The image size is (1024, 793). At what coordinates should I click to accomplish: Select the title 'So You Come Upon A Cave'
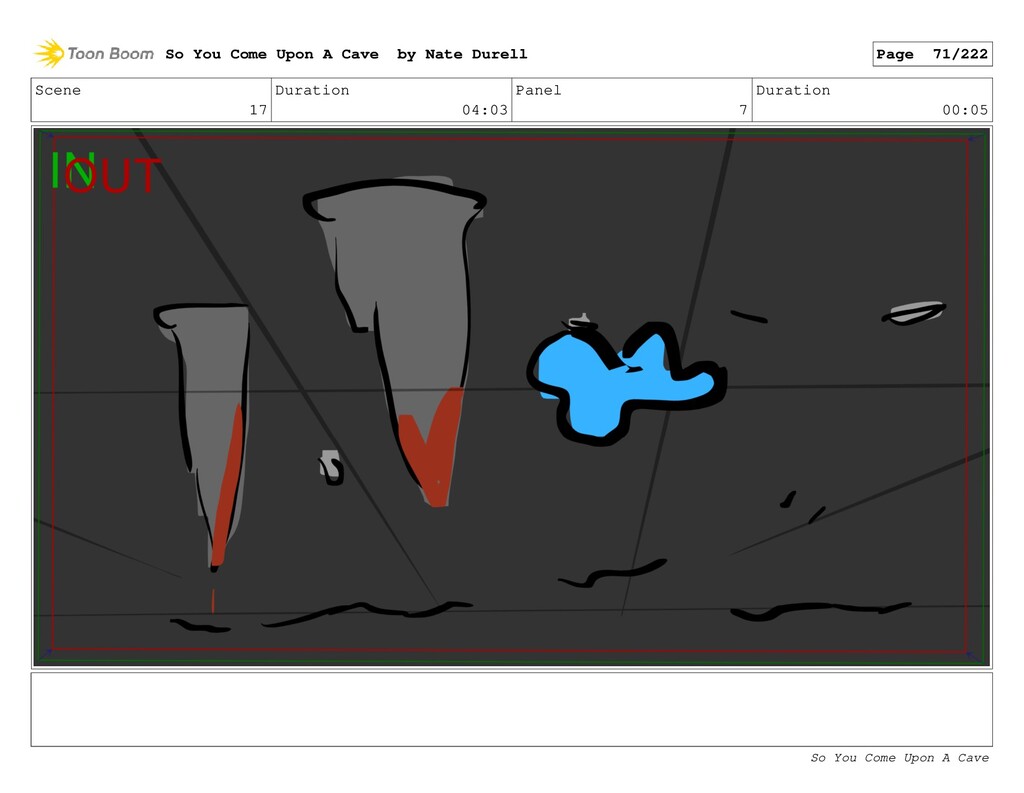point(272,54)
